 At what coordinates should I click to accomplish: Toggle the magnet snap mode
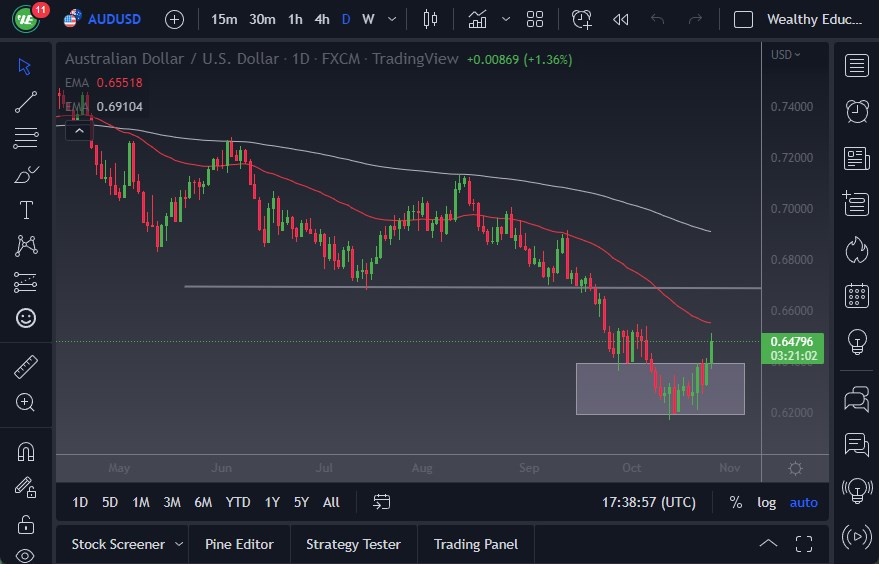pyautogui.click(x=26, y=451)
